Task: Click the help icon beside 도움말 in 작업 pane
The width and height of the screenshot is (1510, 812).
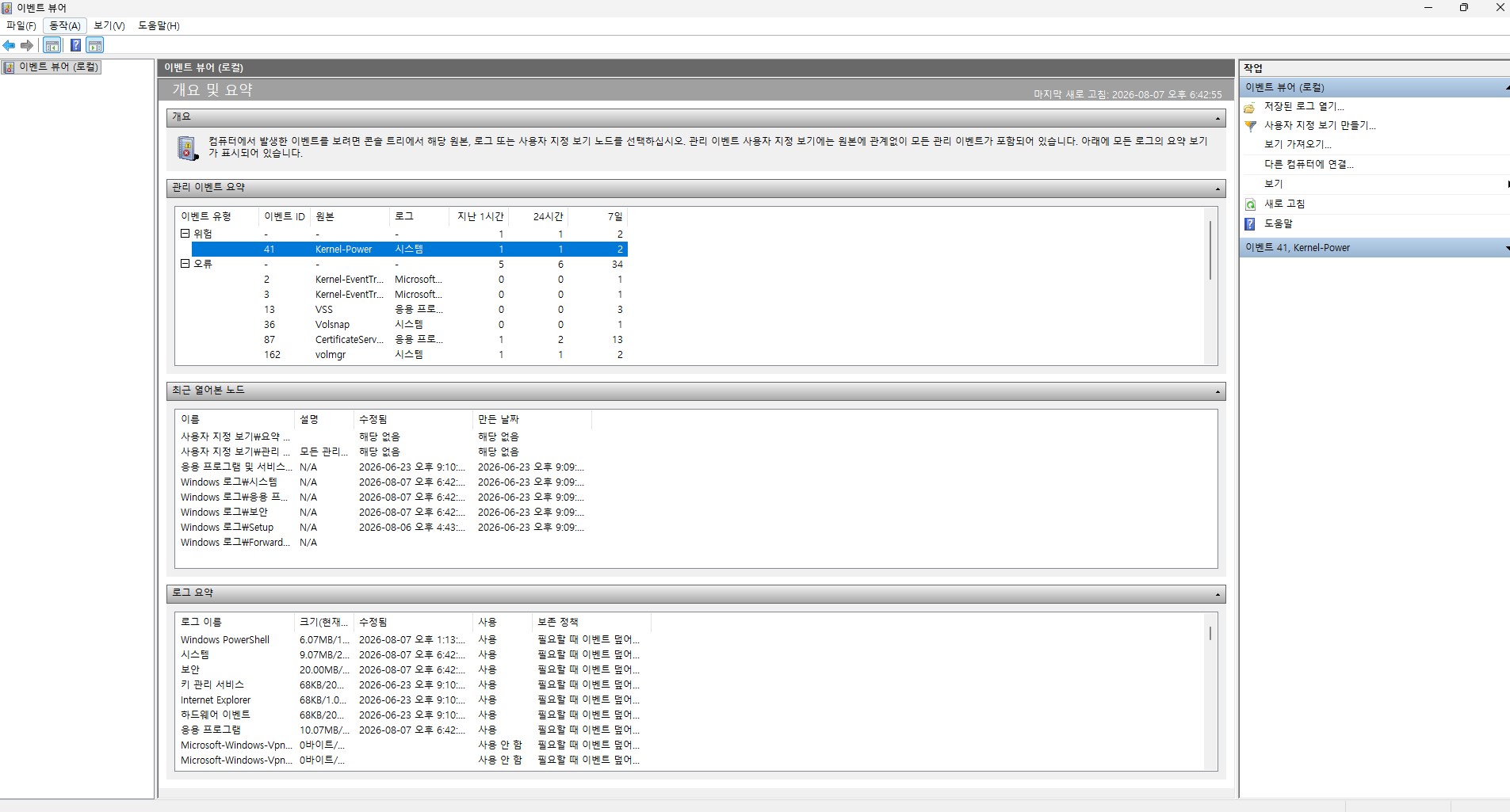Action: pos(1250,224)
